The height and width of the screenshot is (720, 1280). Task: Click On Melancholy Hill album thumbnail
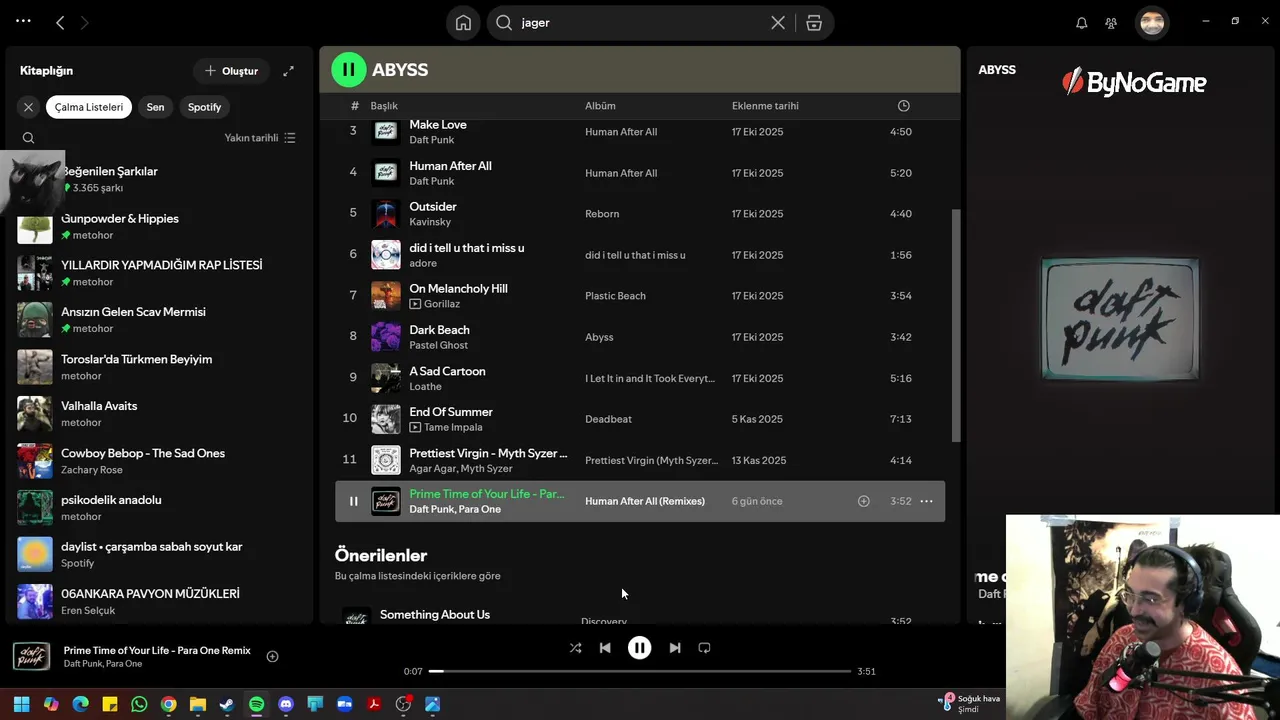(x=386, y=296)
